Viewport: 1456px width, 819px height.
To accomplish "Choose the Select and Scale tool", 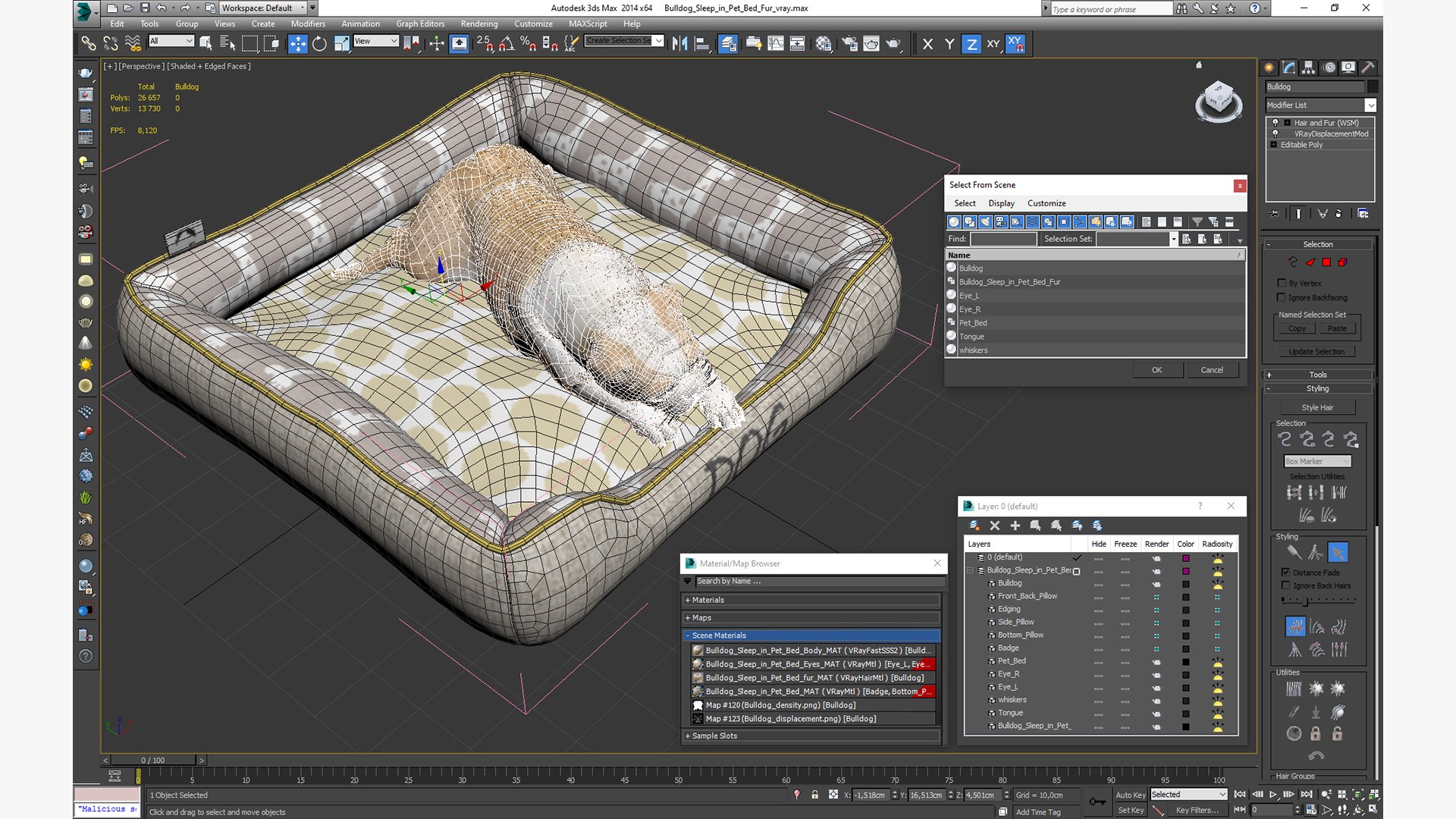I will tap(341, 44).
